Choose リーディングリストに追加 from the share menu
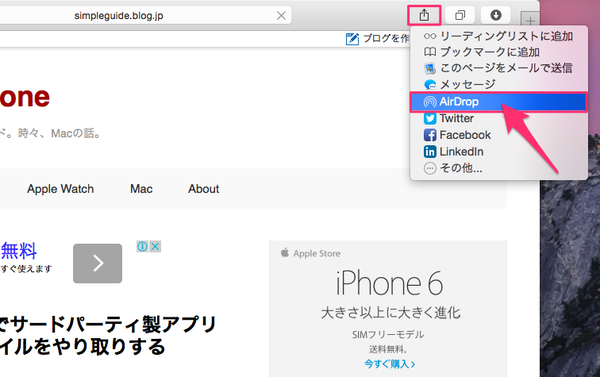Screen dimensions: 600x377 (498, 36)
